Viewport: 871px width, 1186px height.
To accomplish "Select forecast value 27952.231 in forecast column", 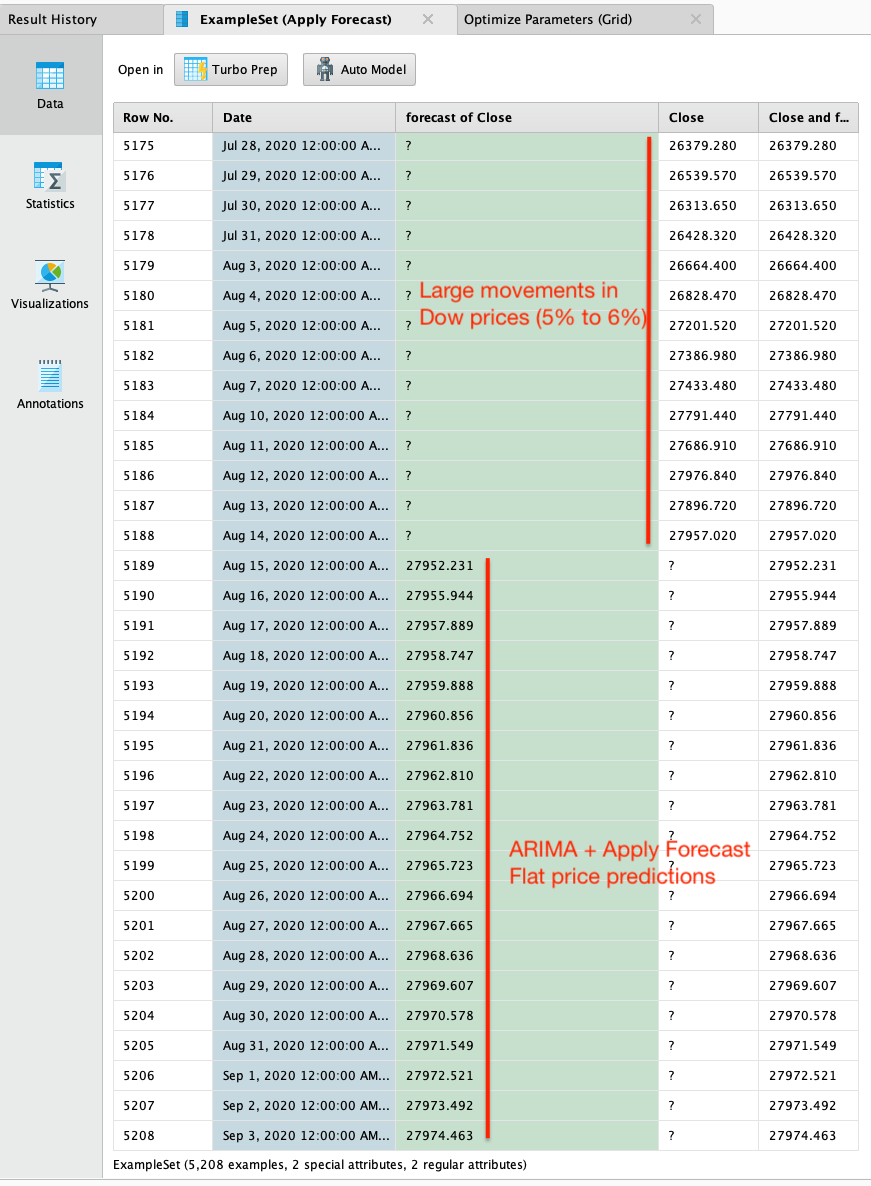I will point(527,566).
